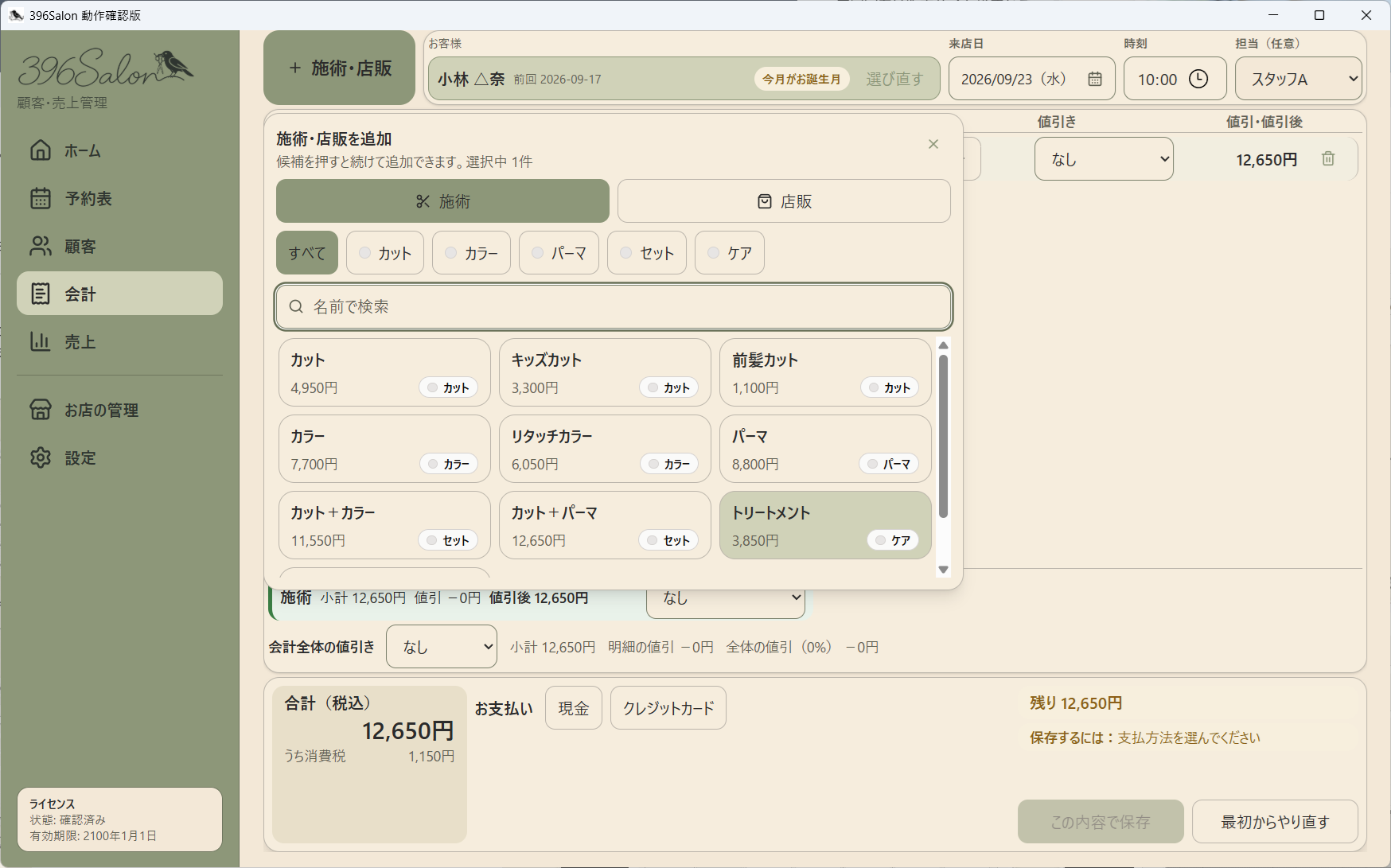Click the magnifier icon in search box
The width and height of the screenshot is (1391, 868).
tap(296, 306)
